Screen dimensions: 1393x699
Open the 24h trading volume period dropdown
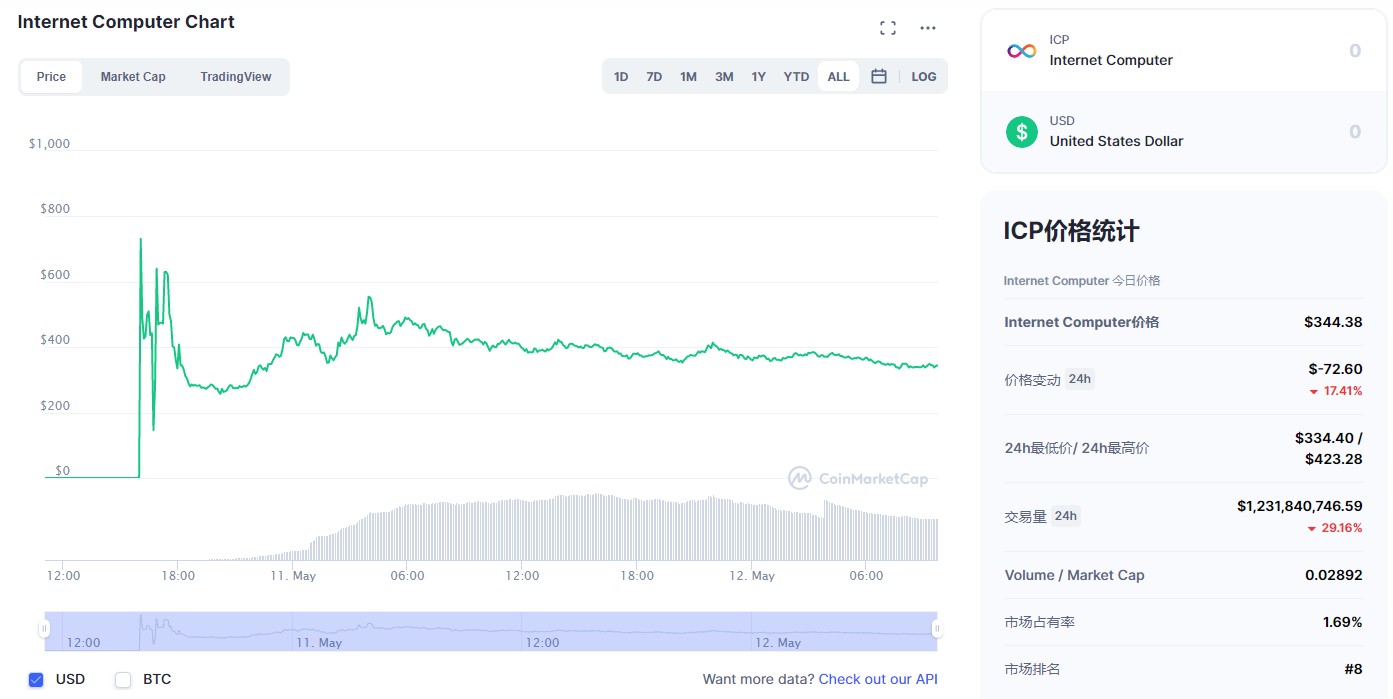point(1065,516)
